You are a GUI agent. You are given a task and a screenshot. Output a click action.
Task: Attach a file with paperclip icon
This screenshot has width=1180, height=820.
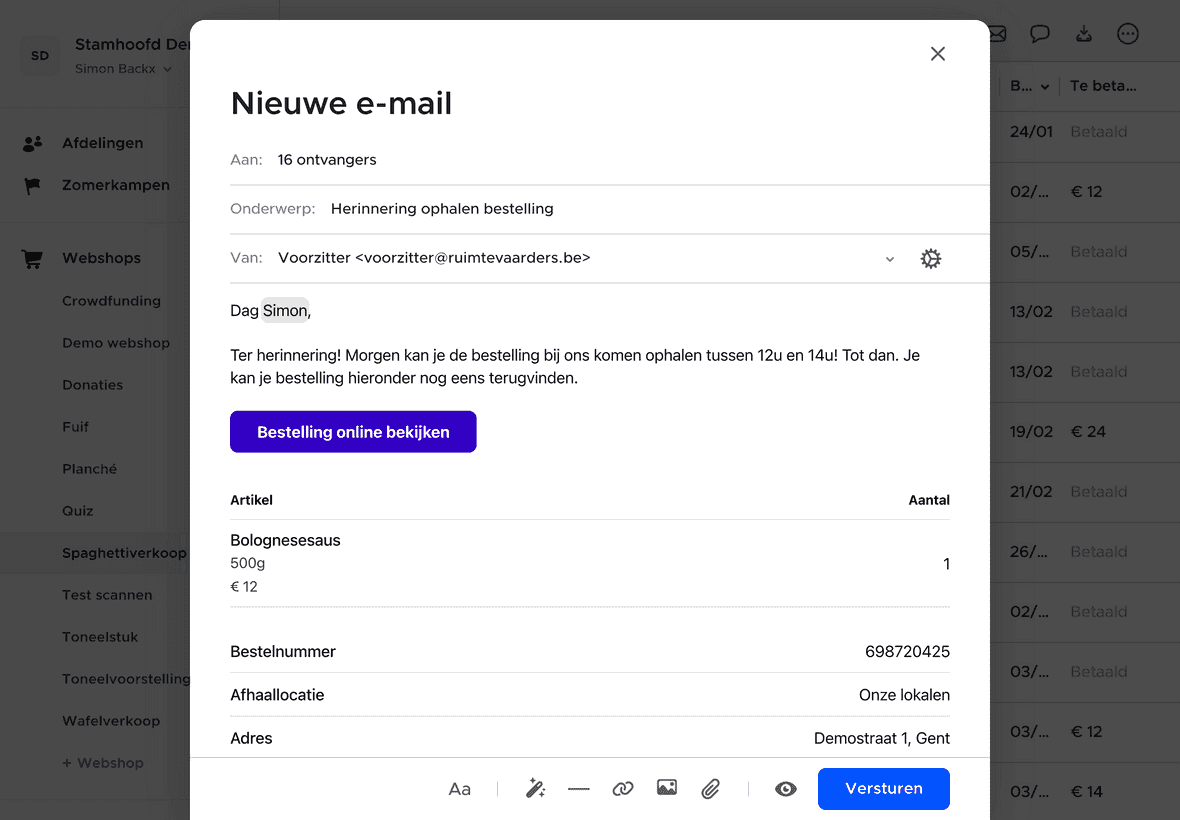711,789
